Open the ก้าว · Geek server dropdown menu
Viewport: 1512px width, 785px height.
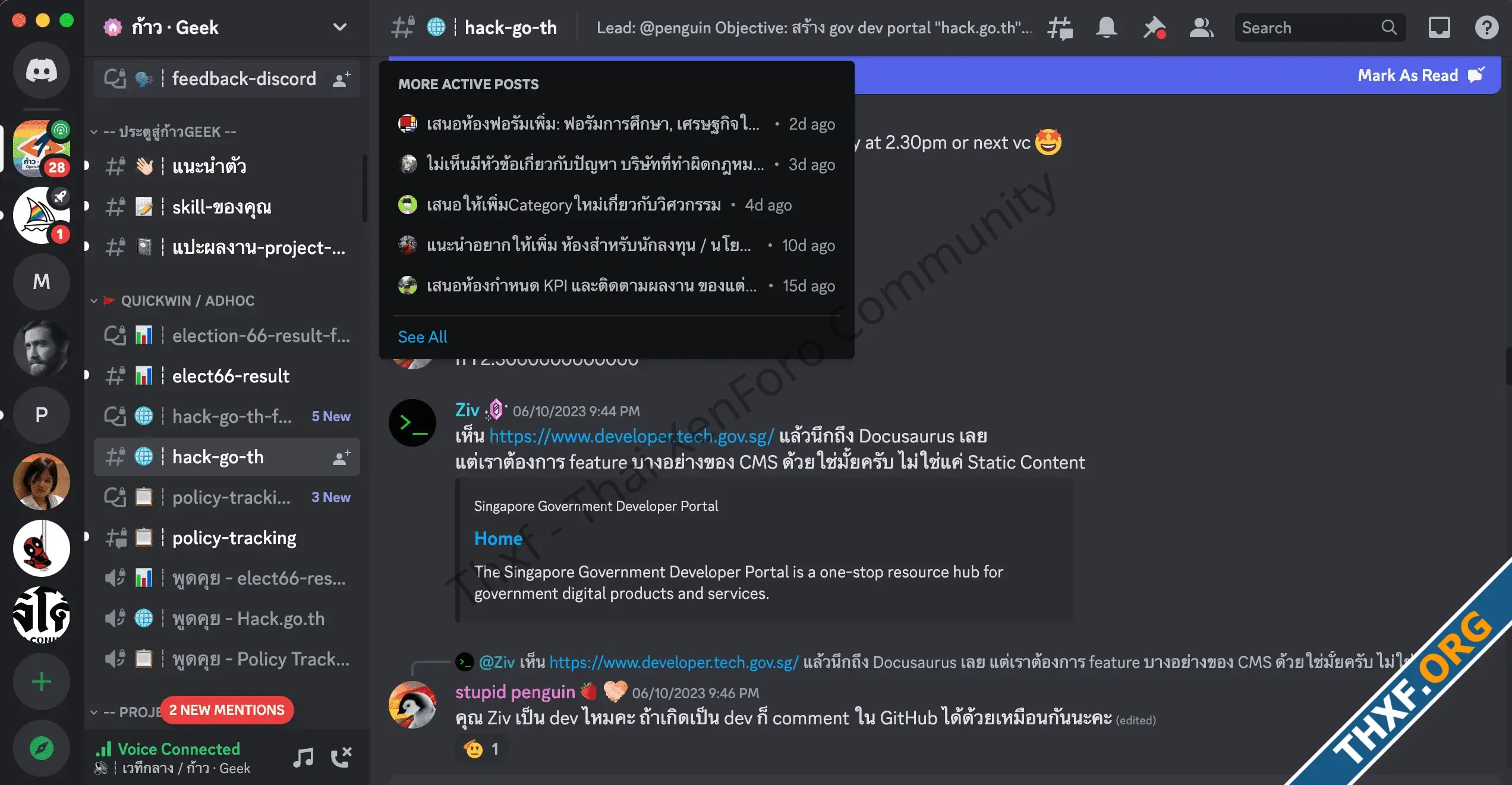pyautogui.click(x=227, y=27)
